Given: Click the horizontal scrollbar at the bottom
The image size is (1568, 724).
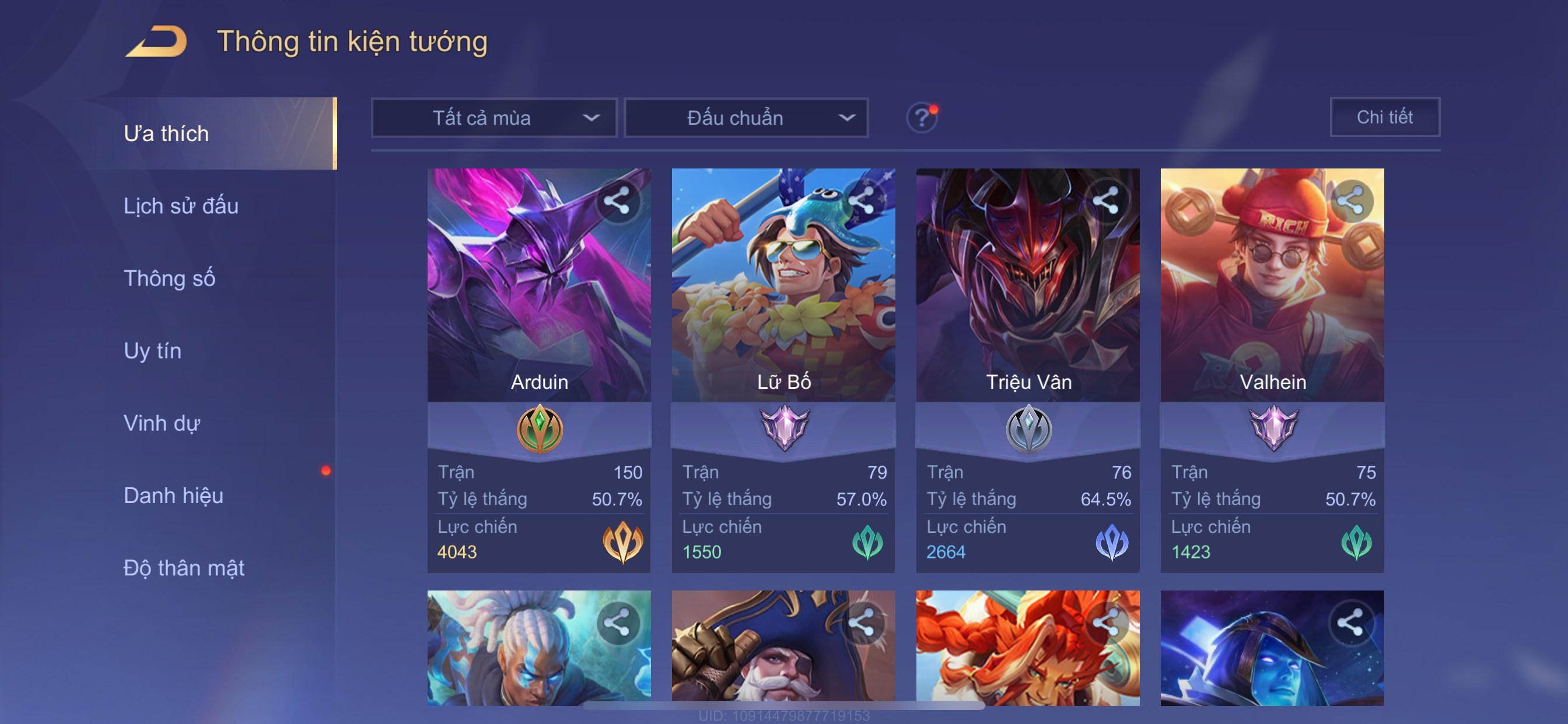Looking at the screenshot, I should point(784,706).
